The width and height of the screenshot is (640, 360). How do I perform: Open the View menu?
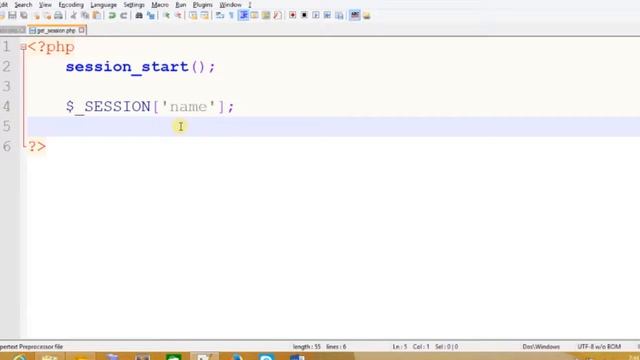click(45, 5)
